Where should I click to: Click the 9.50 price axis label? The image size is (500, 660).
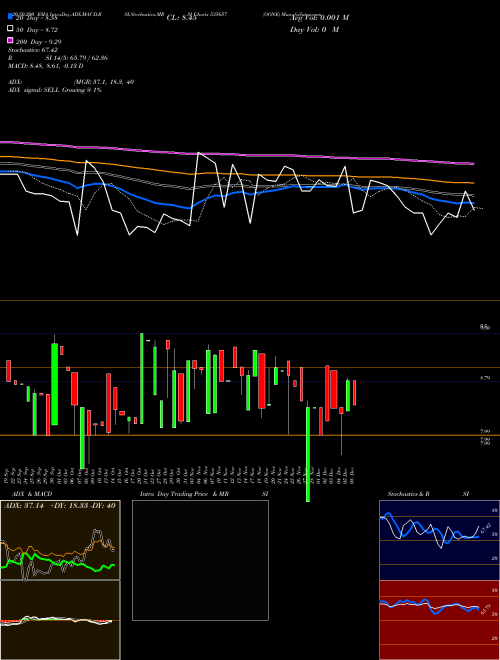(485, 327)
